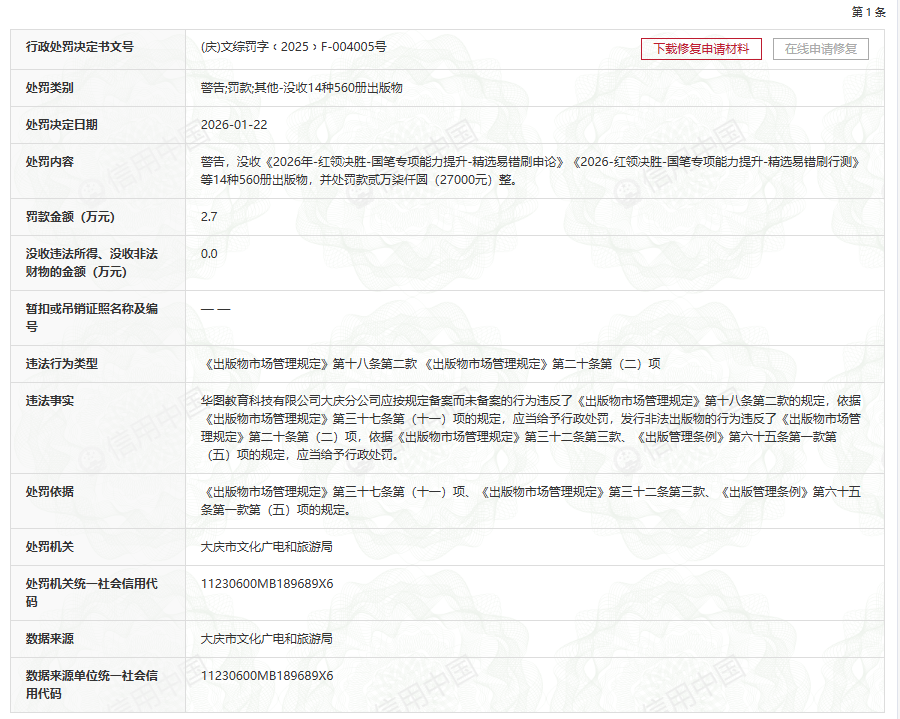Click the 下载修复申请材料 button
The image size is (900, 719).
(x=701, y=49)
